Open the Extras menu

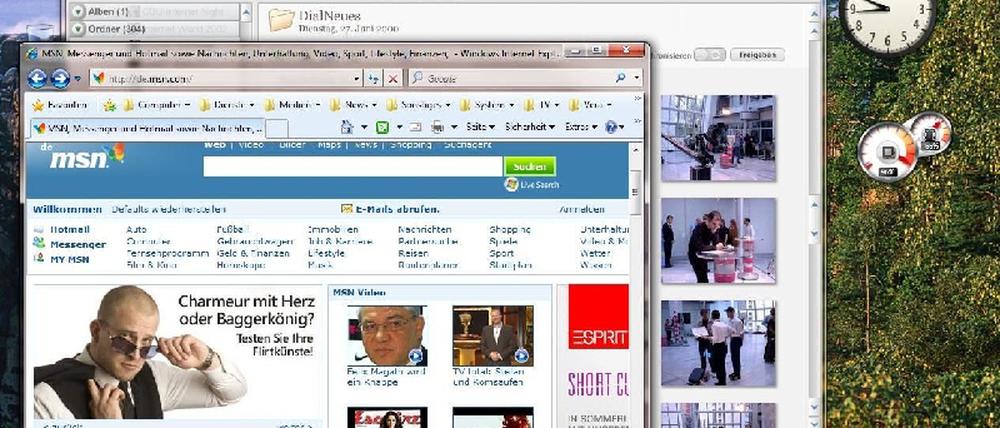pos(581,127)
